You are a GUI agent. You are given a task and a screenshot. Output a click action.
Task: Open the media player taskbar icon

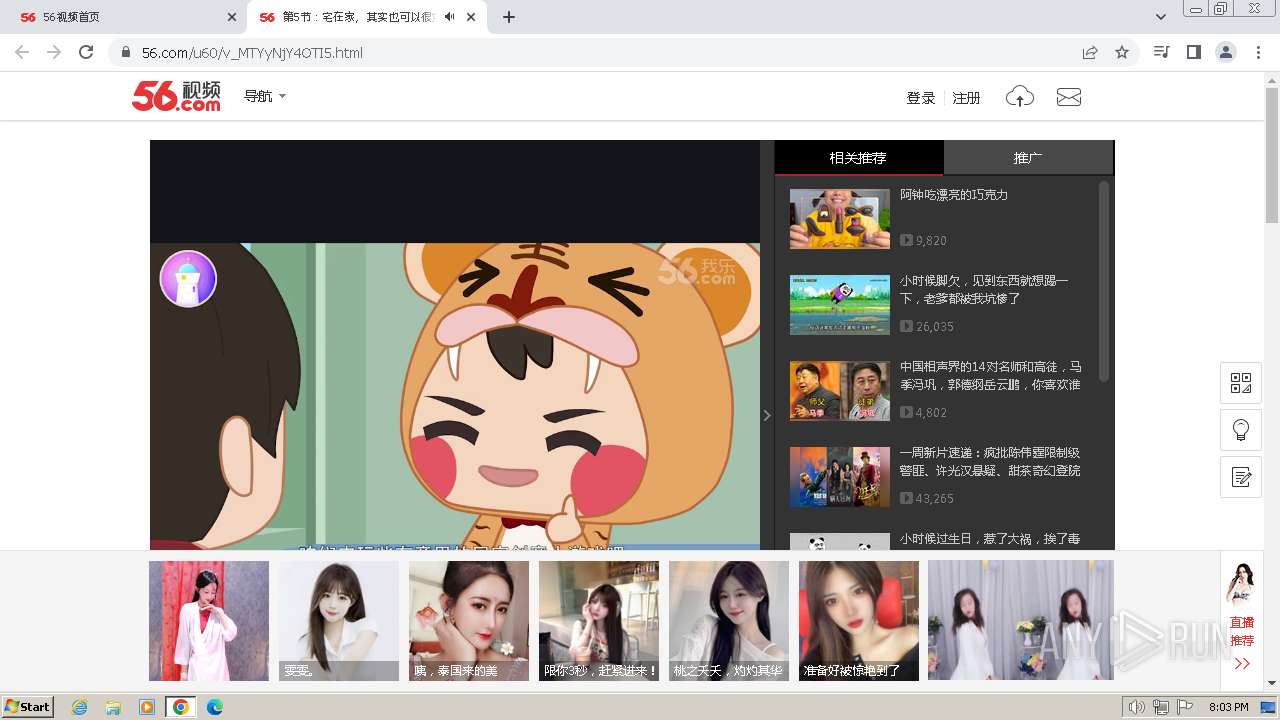(x=147, y=707)
